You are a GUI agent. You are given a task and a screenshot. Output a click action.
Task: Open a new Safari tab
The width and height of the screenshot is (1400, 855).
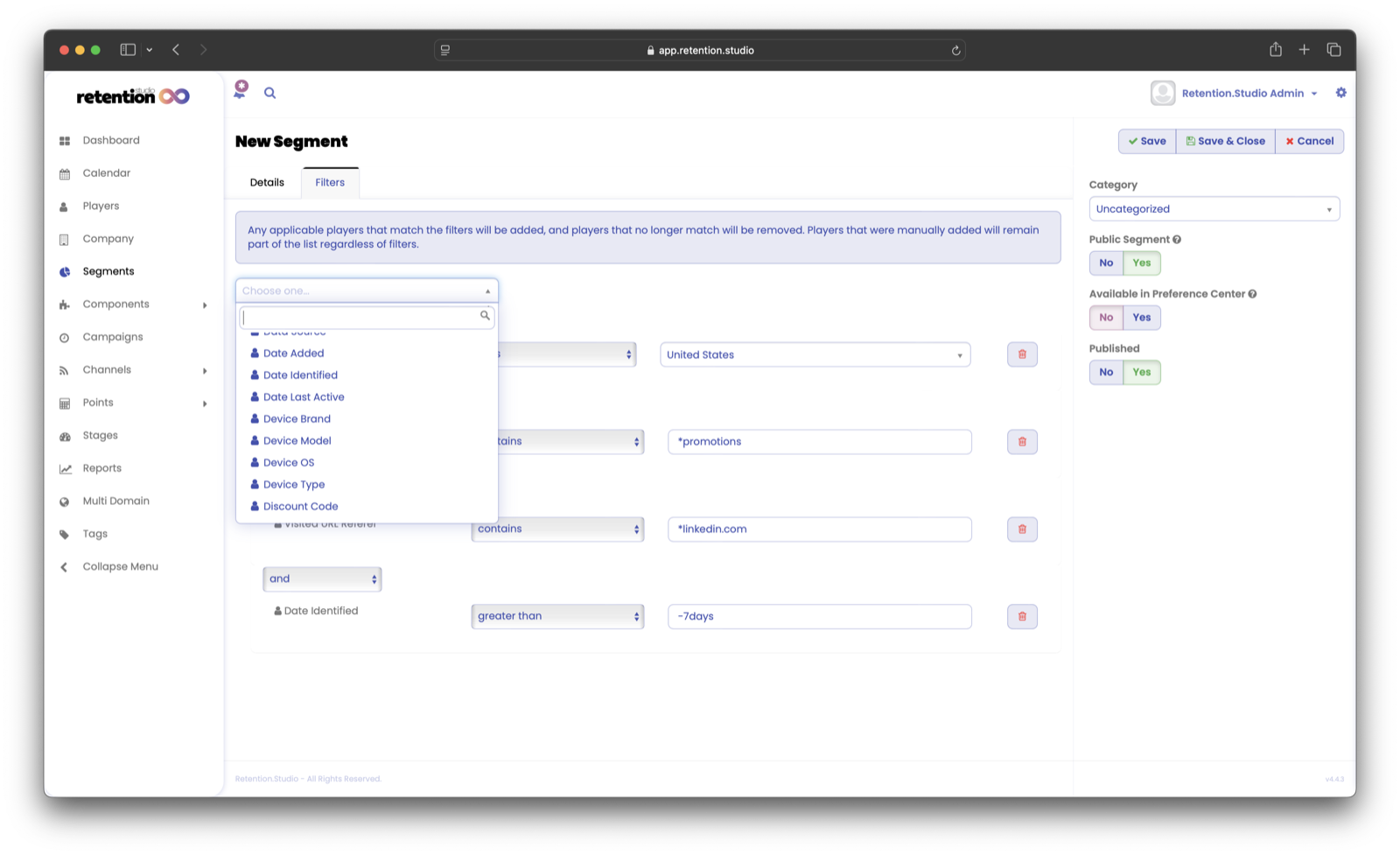coord(1304,50)
